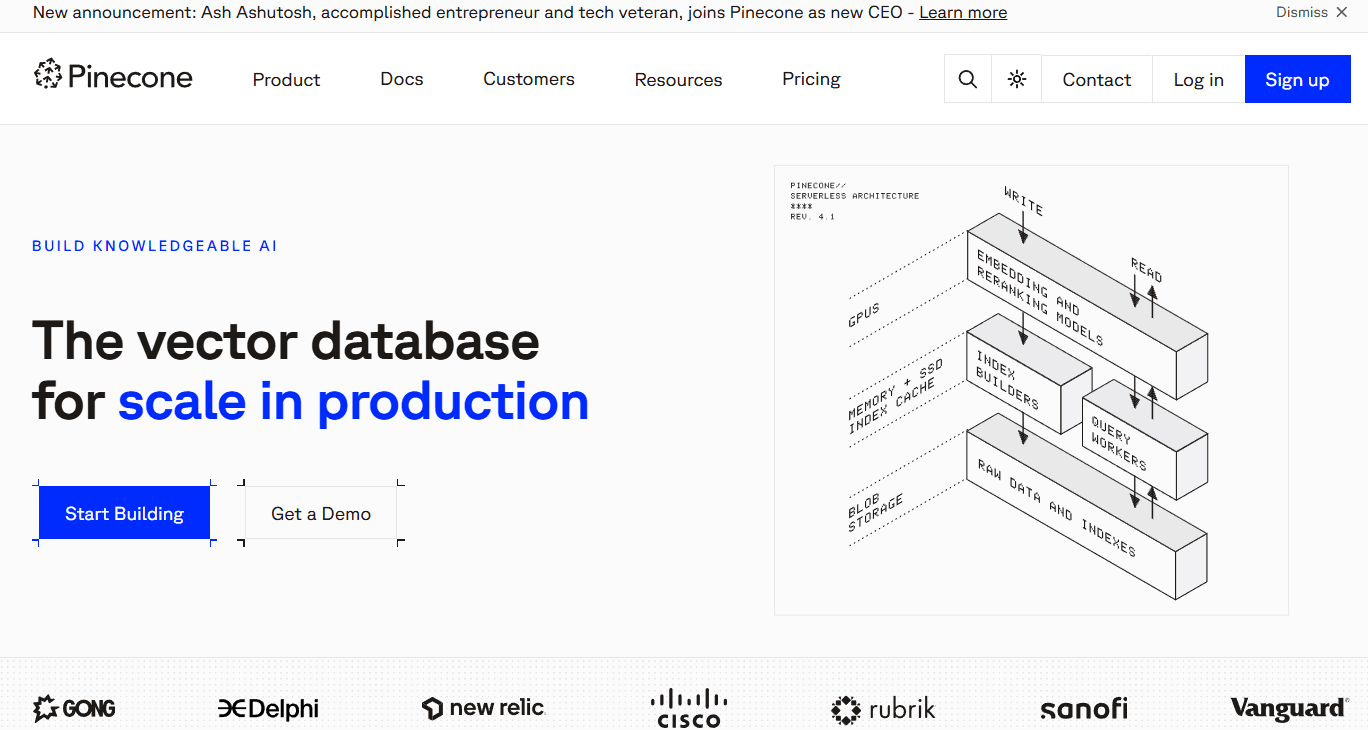The height and width of the screenshot is (730, 1368).
Task: Click the Sanofi logo
Action: tap(1083, 709)
